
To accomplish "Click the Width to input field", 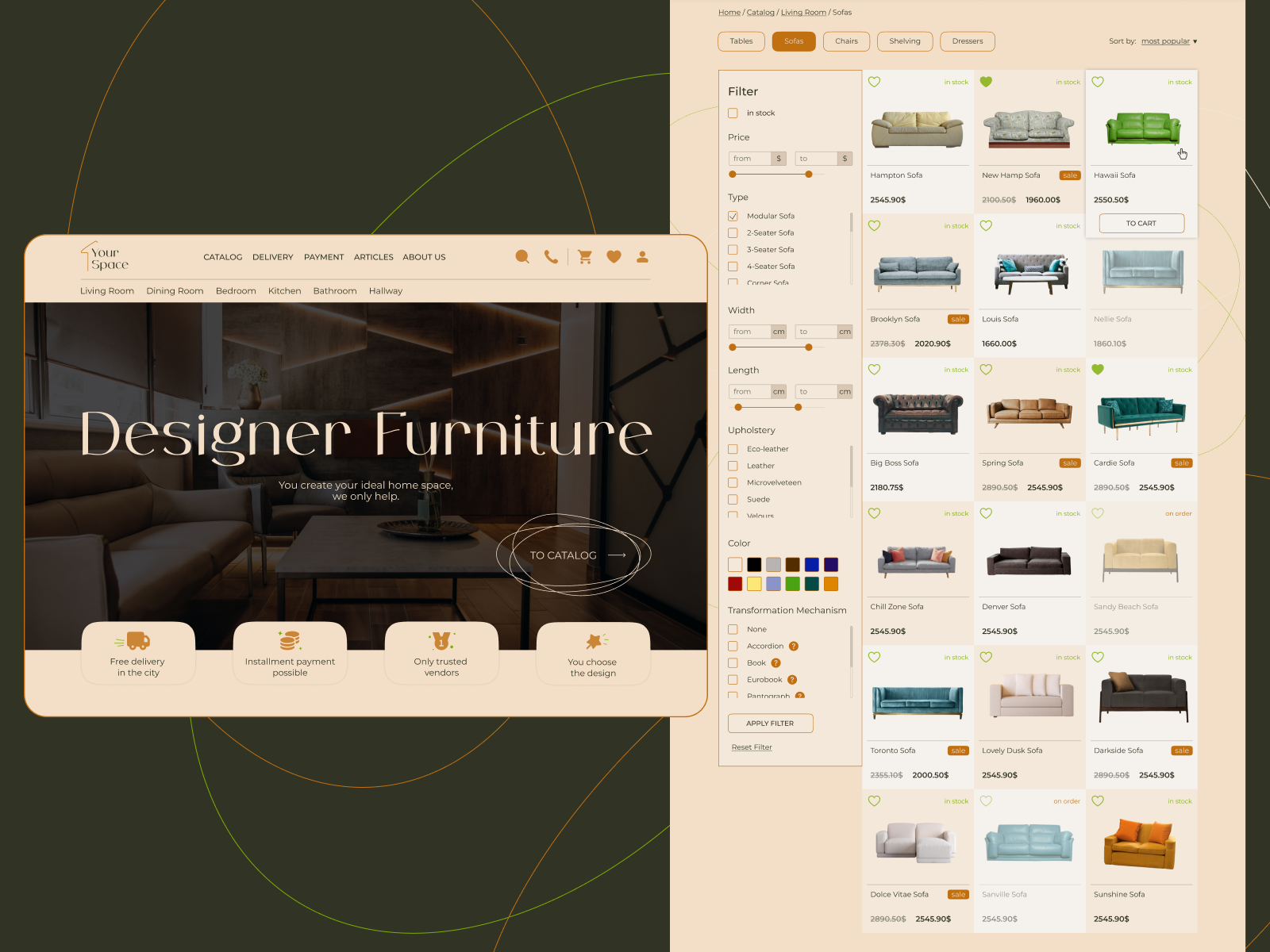I will 817,332.
